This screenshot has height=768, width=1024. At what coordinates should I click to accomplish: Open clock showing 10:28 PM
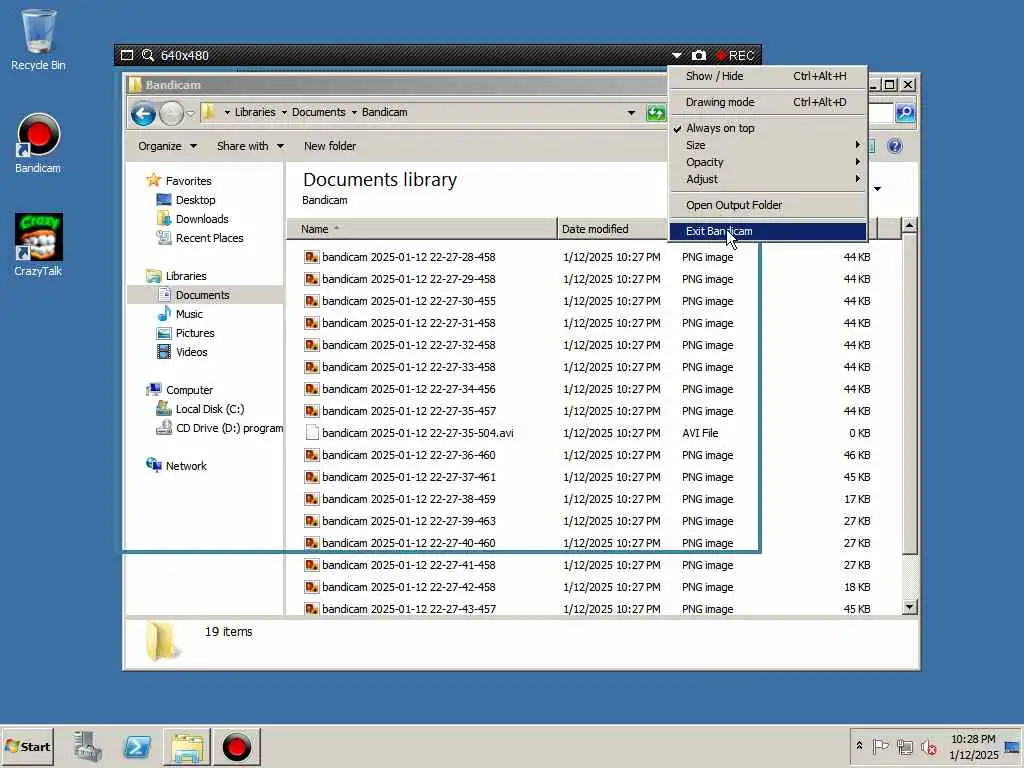[x=973, y=746]
